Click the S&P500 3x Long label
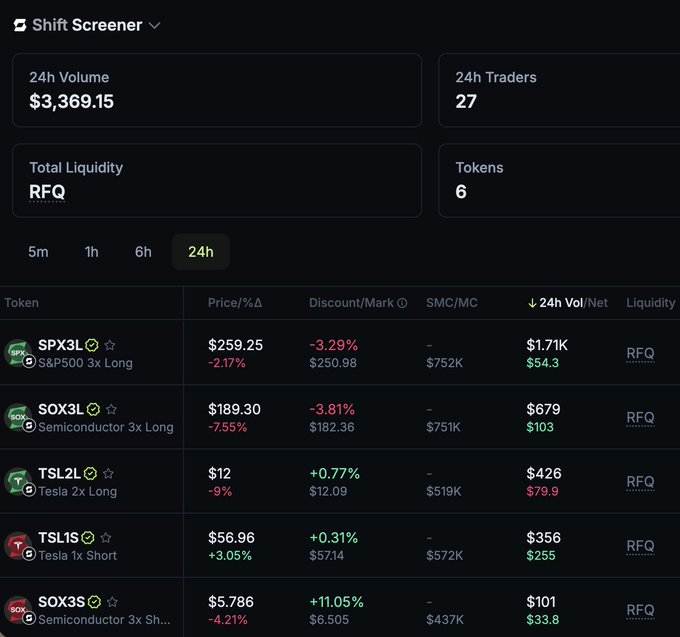The image size is (680, 637). pos(85,363)
